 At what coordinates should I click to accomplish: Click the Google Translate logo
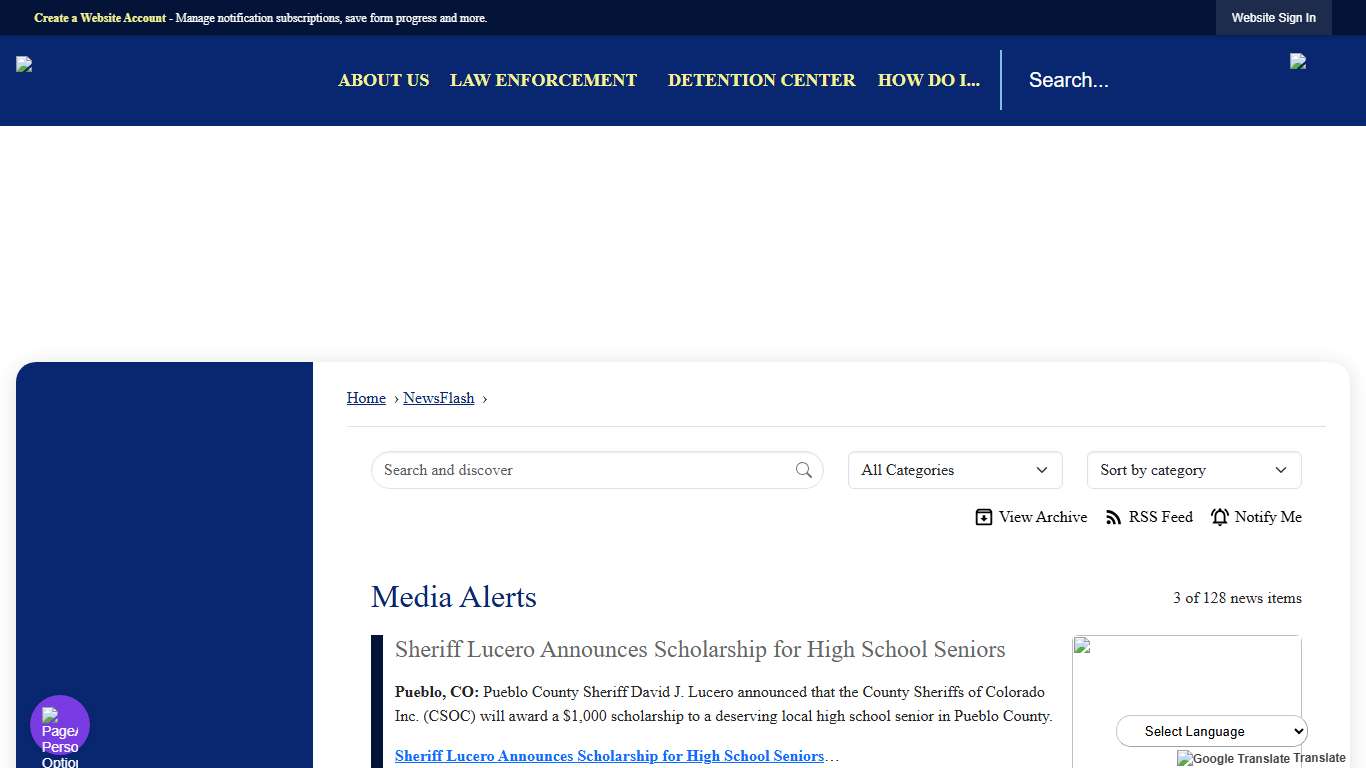[1233, 758]
